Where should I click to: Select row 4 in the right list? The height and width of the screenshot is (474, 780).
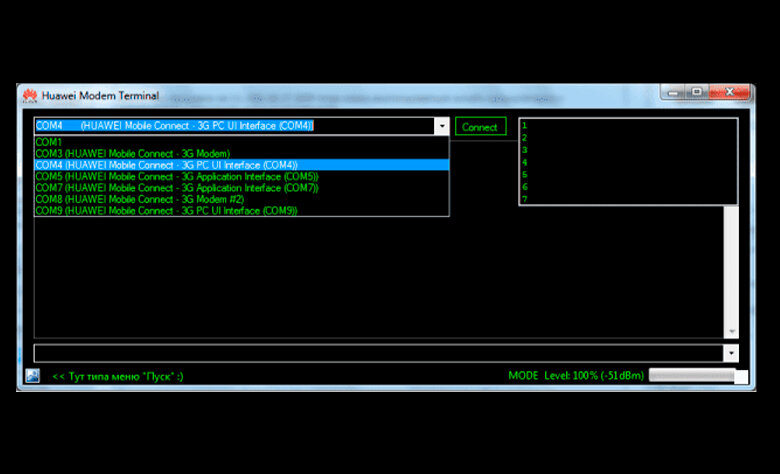(x=628, y=162)
